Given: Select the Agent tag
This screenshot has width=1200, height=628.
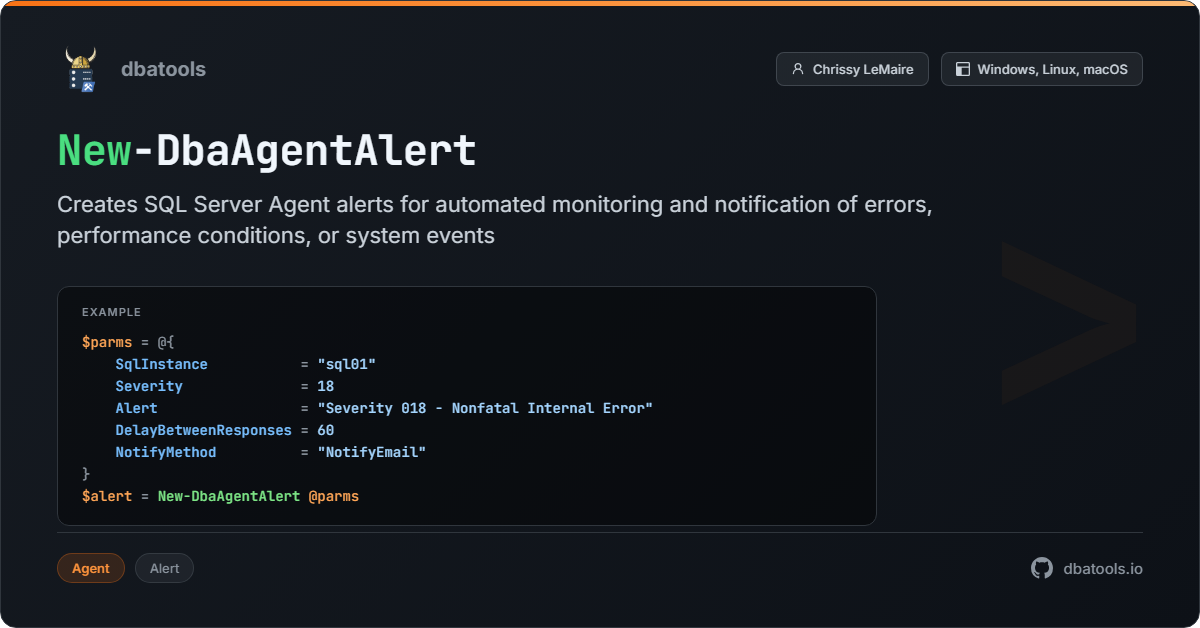Looking at the screenshot, I should 91,568.
